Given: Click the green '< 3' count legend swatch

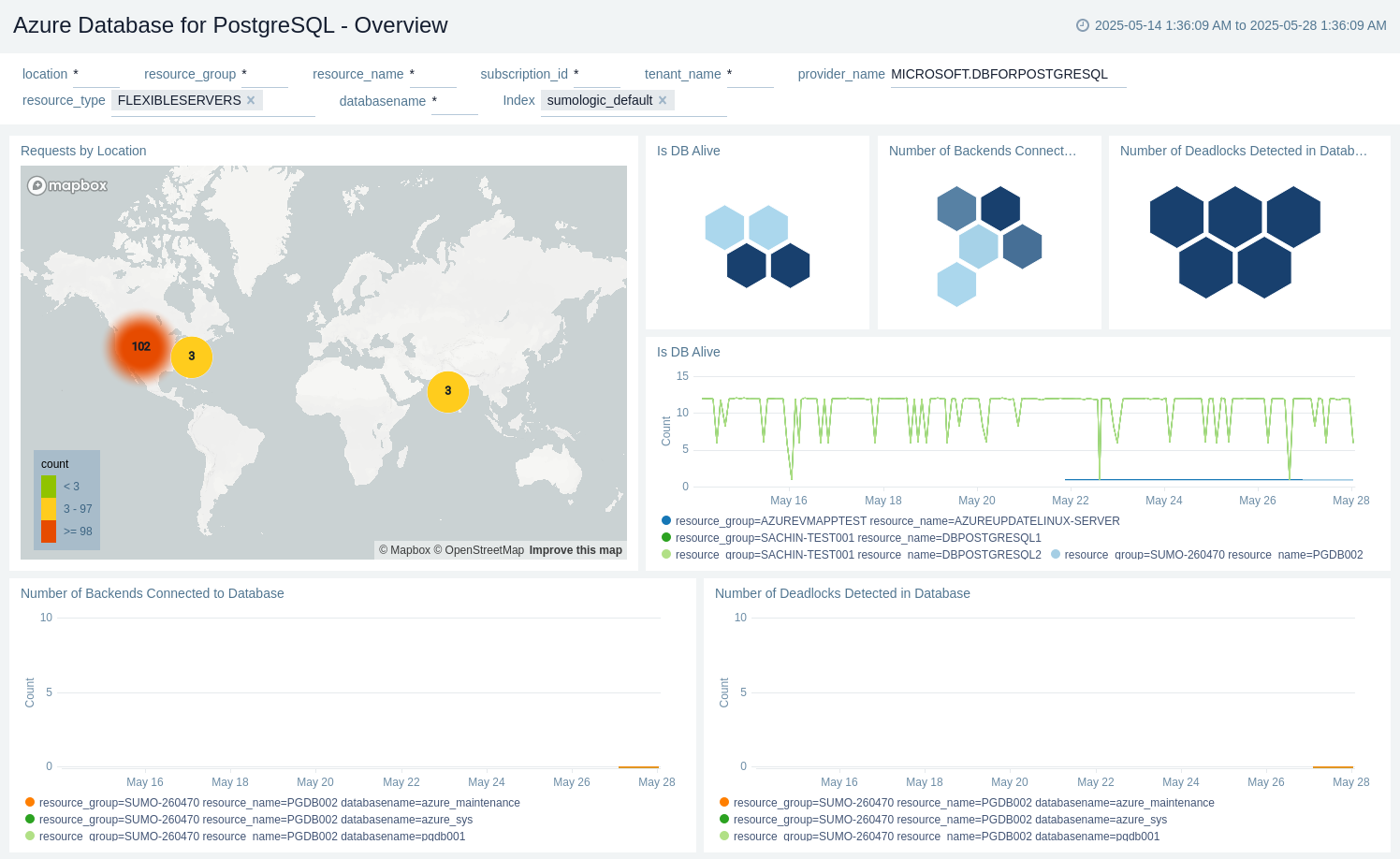Looking at the screenshot, I should coord(49,487).
